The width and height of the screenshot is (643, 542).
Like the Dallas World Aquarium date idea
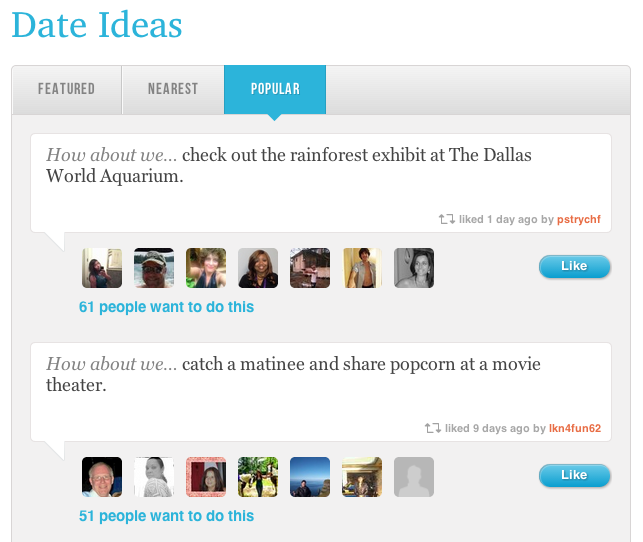click(574, 266)
